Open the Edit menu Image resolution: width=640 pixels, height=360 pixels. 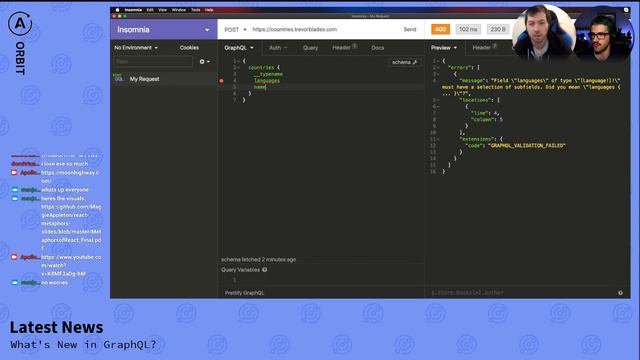pyautogui.click(x=150, y=10)
